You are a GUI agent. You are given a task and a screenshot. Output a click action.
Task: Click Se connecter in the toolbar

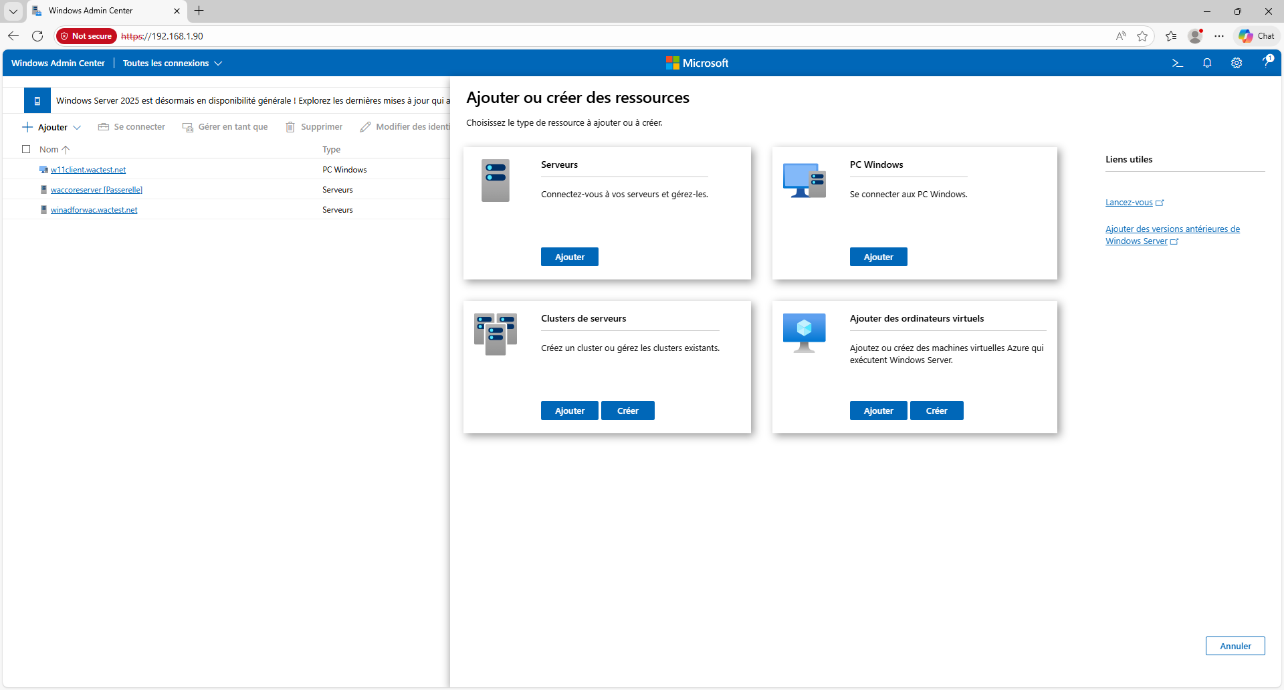coord(131,127)
